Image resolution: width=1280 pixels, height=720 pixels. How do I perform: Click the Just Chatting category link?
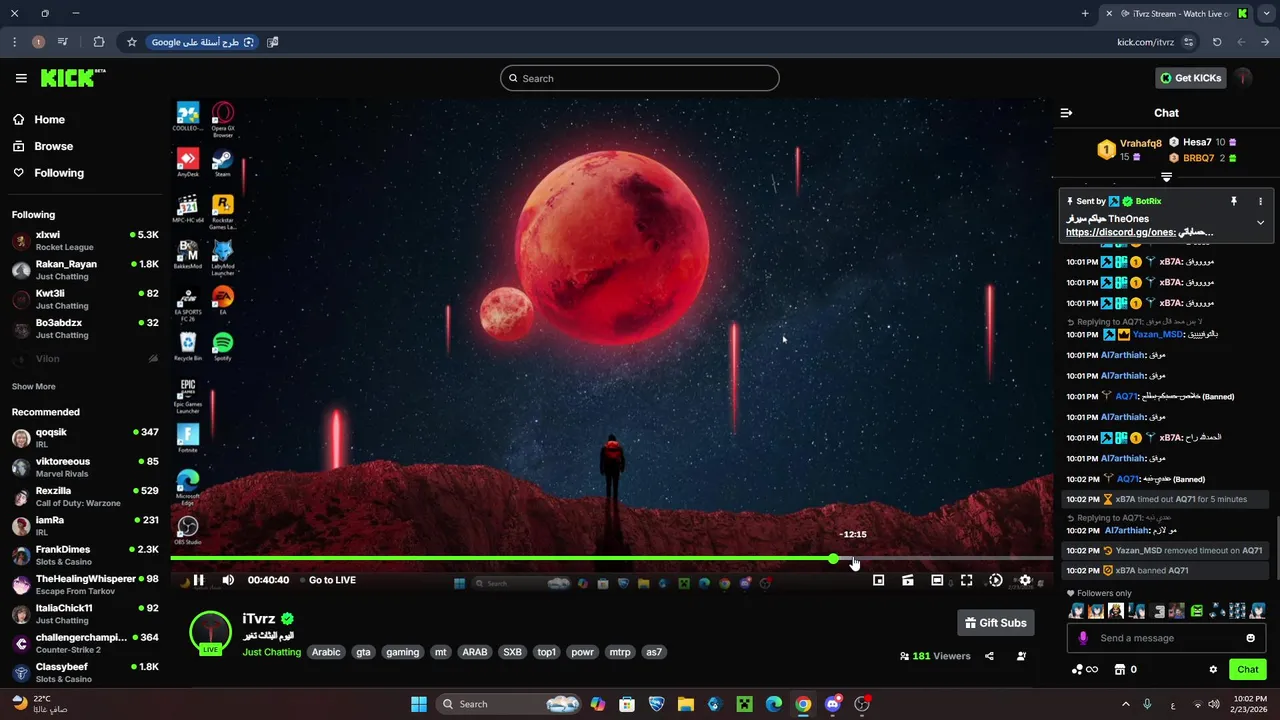(x=271, y=652)
